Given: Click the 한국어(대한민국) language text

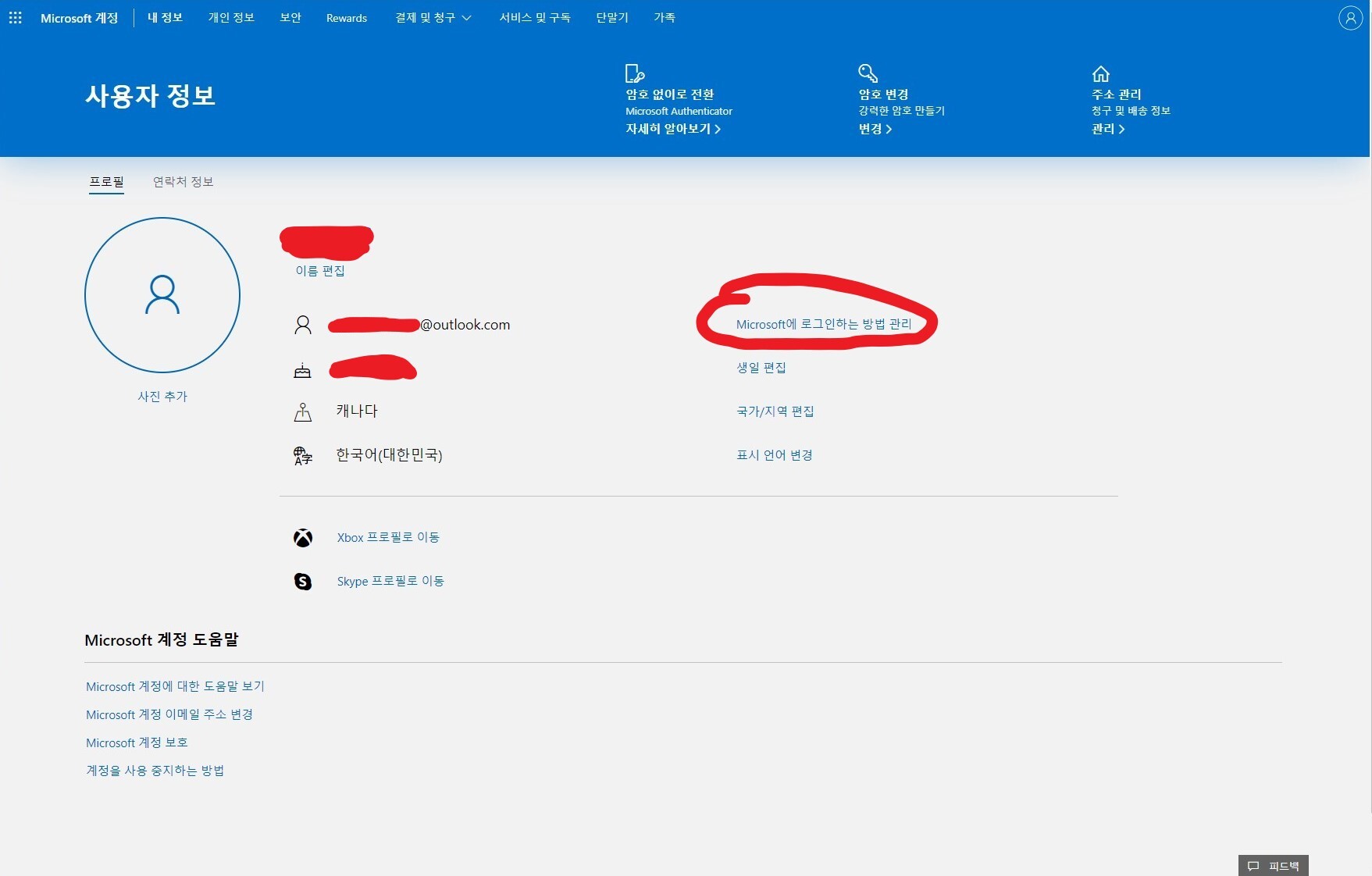Looking at the screenshot, I should (389, 455).
